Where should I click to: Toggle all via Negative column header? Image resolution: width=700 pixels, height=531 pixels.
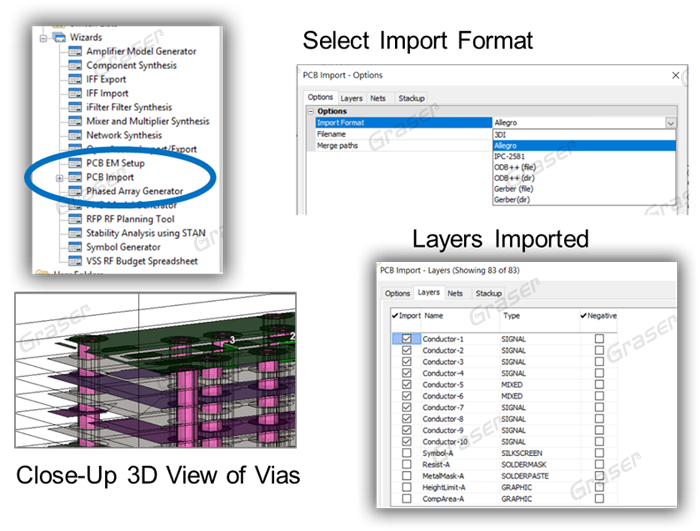coord(598,316)
